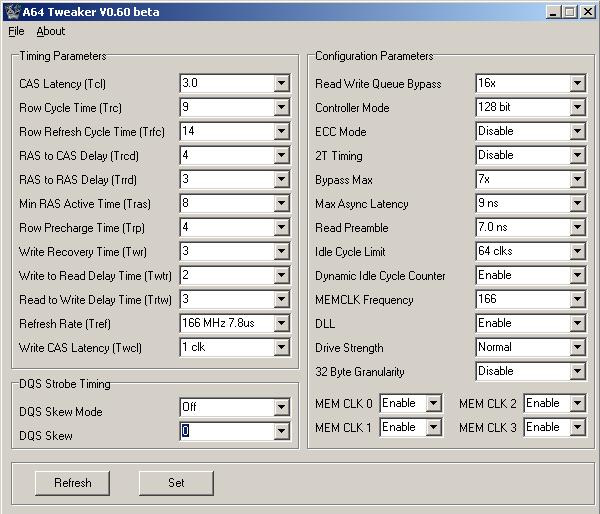Click the Refresh button
The height and width of the screenshot is (514, 600).
click(x=72, y=483)
